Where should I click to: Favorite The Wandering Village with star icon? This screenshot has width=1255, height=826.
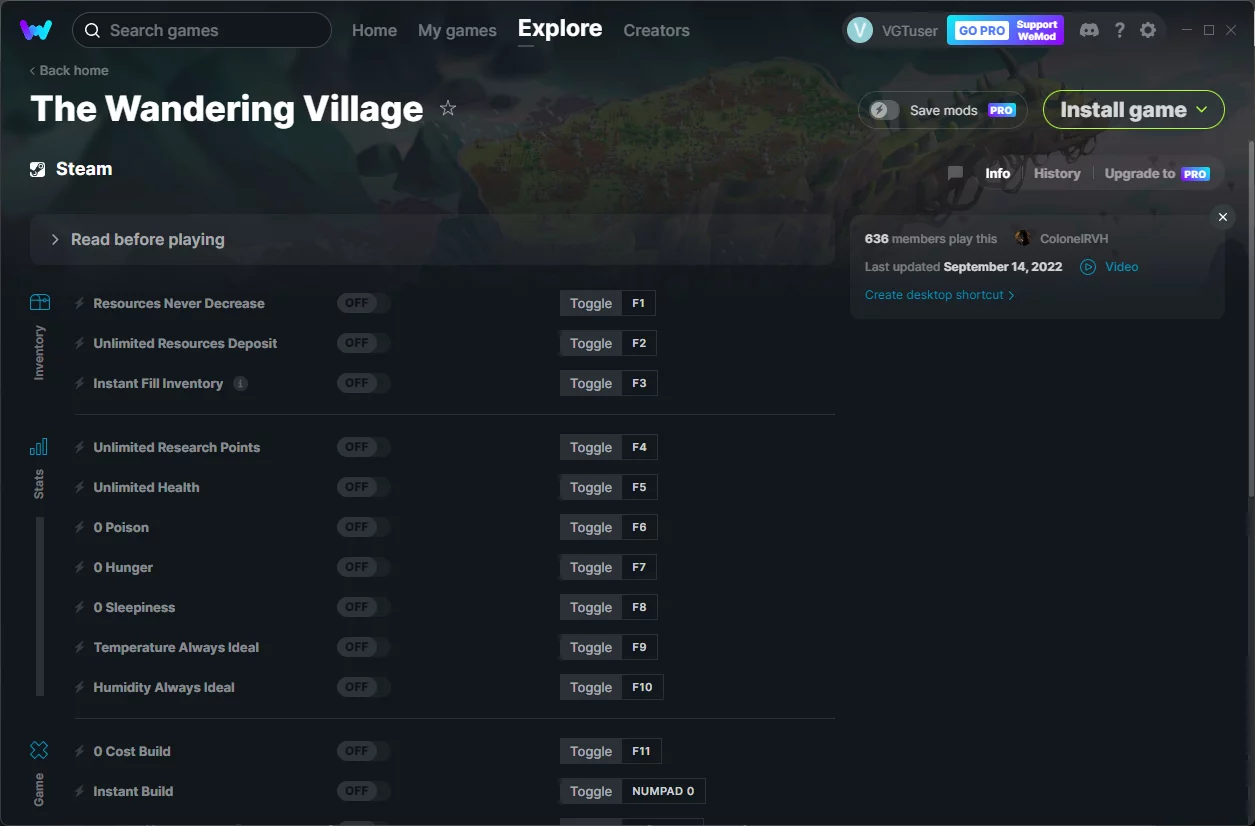tap(448, 108)
